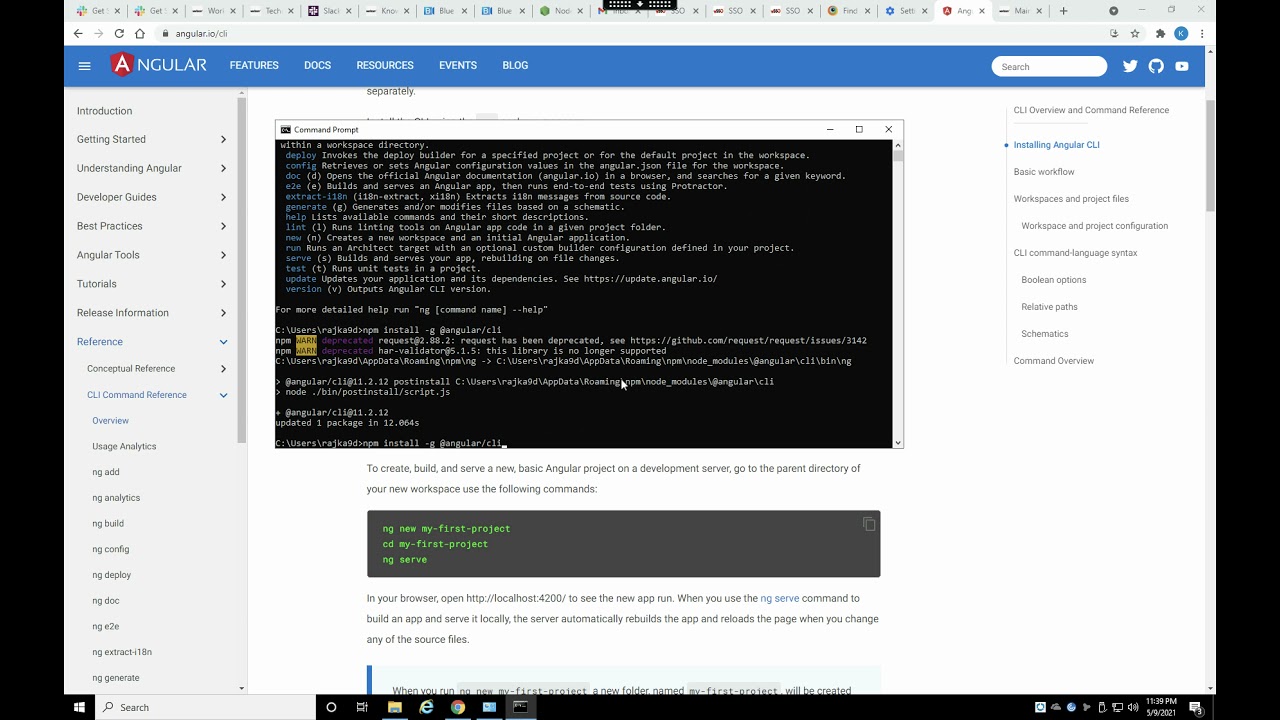Open the Command Prompt taskbar icon
This screenshot has width=1280, height=720.
[x=520, y=707]
